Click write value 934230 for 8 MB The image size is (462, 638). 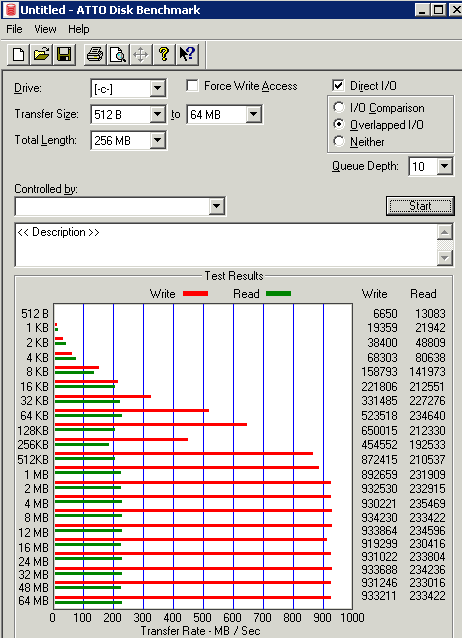point(379,518)
